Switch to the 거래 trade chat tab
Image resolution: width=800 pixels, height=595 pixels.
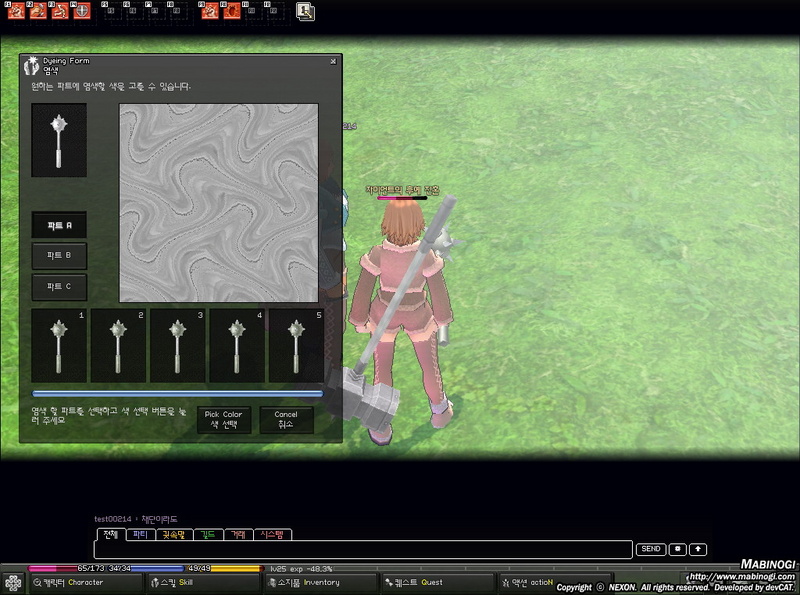tap(238, 534)
